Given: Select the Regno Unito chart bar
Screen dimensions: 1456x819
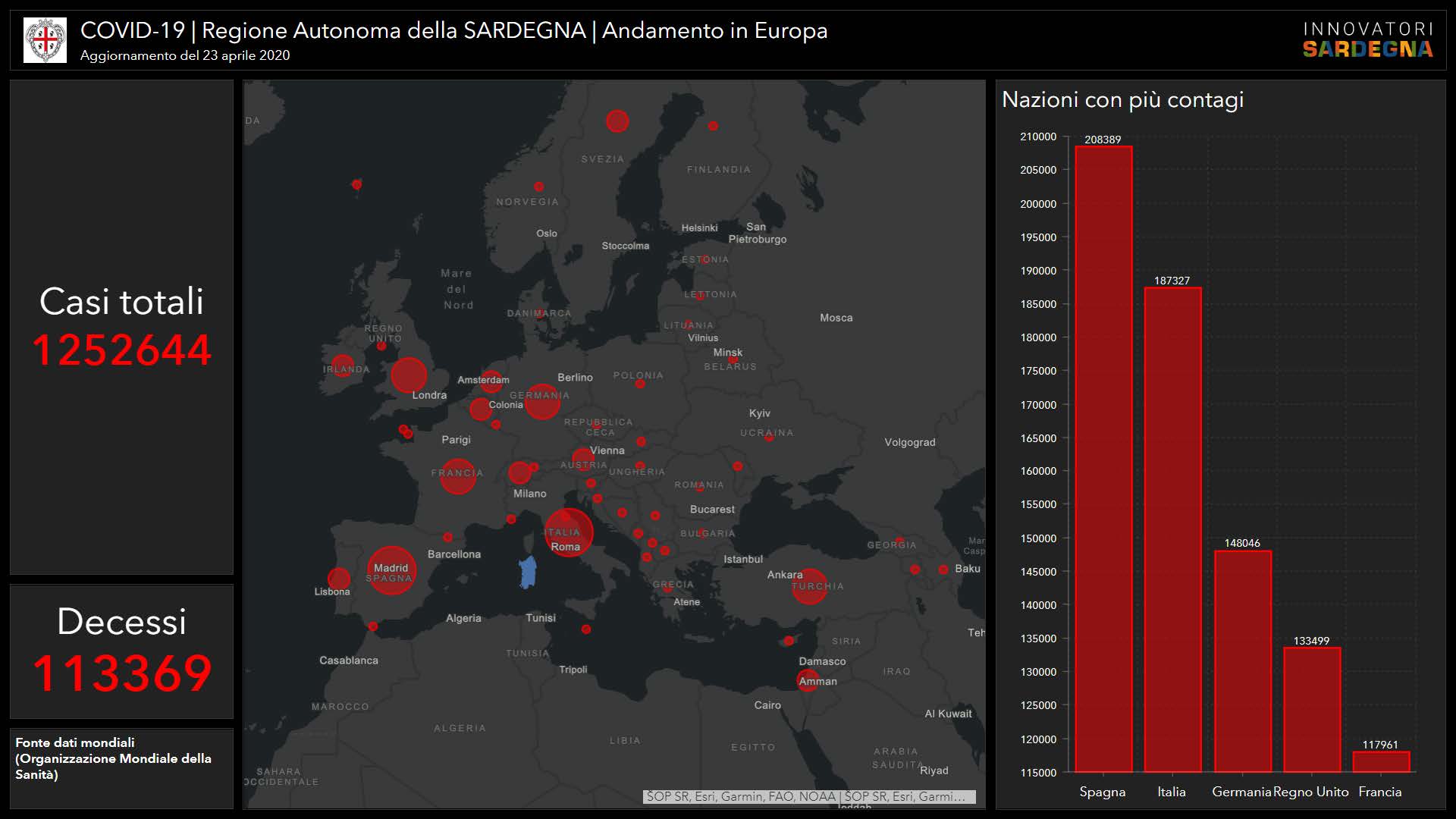Looking at the screenshot, I should [1312, 709].
